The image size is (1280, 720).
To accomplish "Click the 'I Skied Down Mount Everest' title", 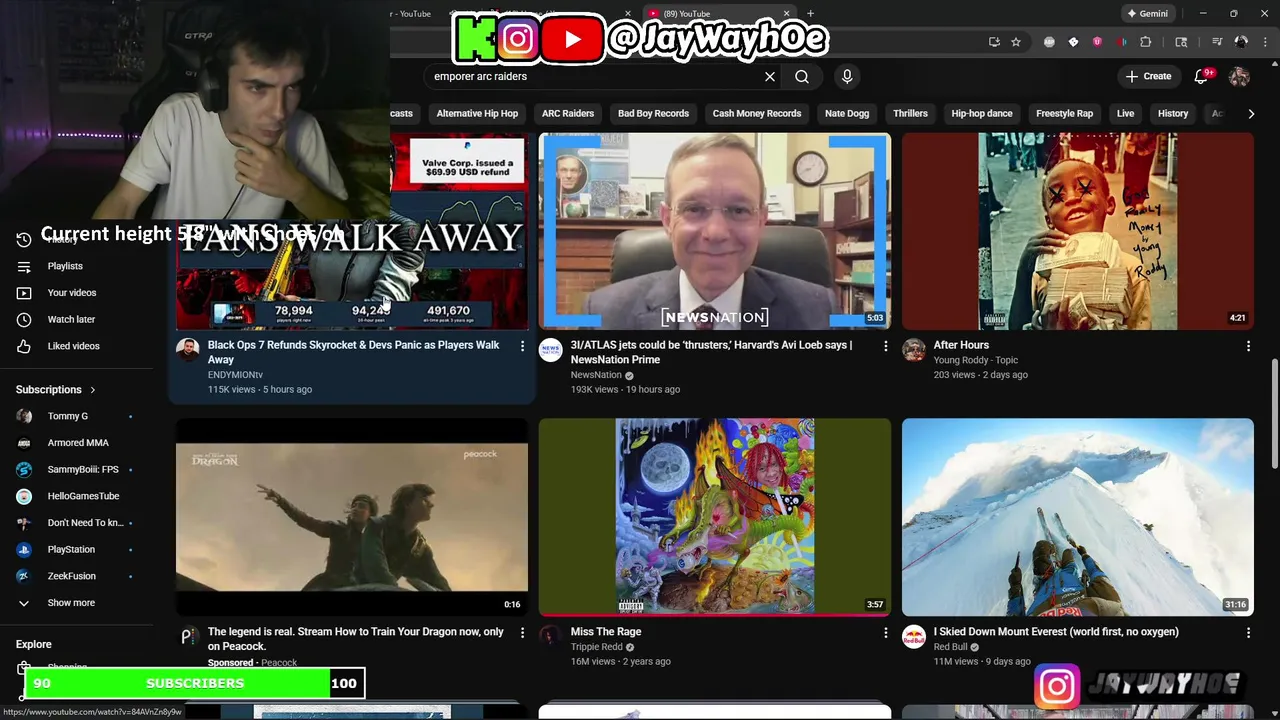I will 1056,632.
